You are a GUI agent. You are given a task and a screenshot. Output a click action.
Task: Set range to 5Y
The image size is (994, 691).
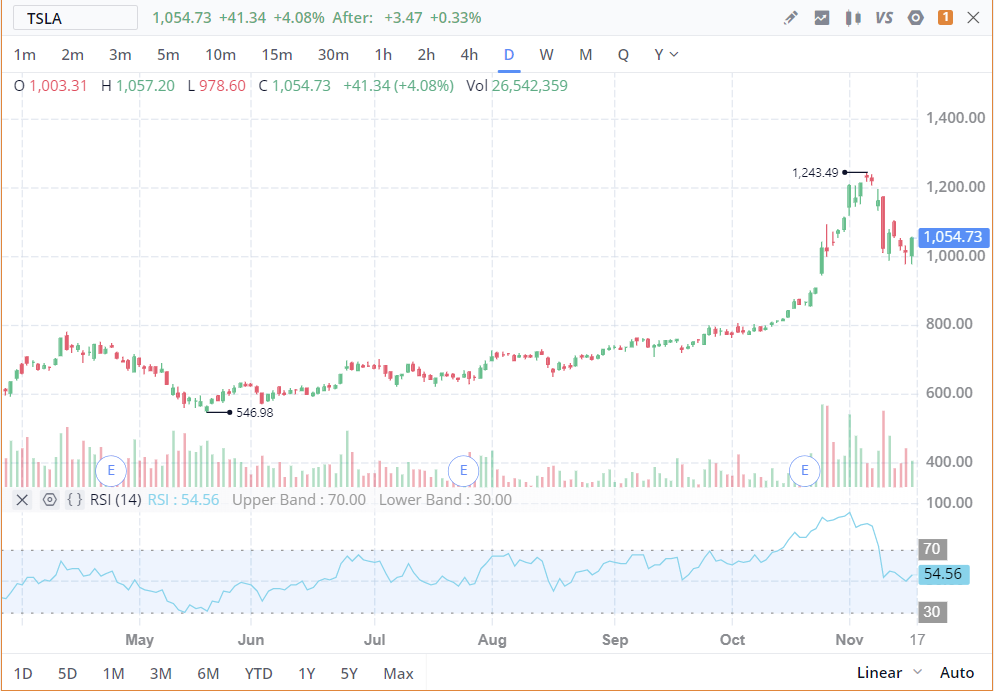[349, 673]
